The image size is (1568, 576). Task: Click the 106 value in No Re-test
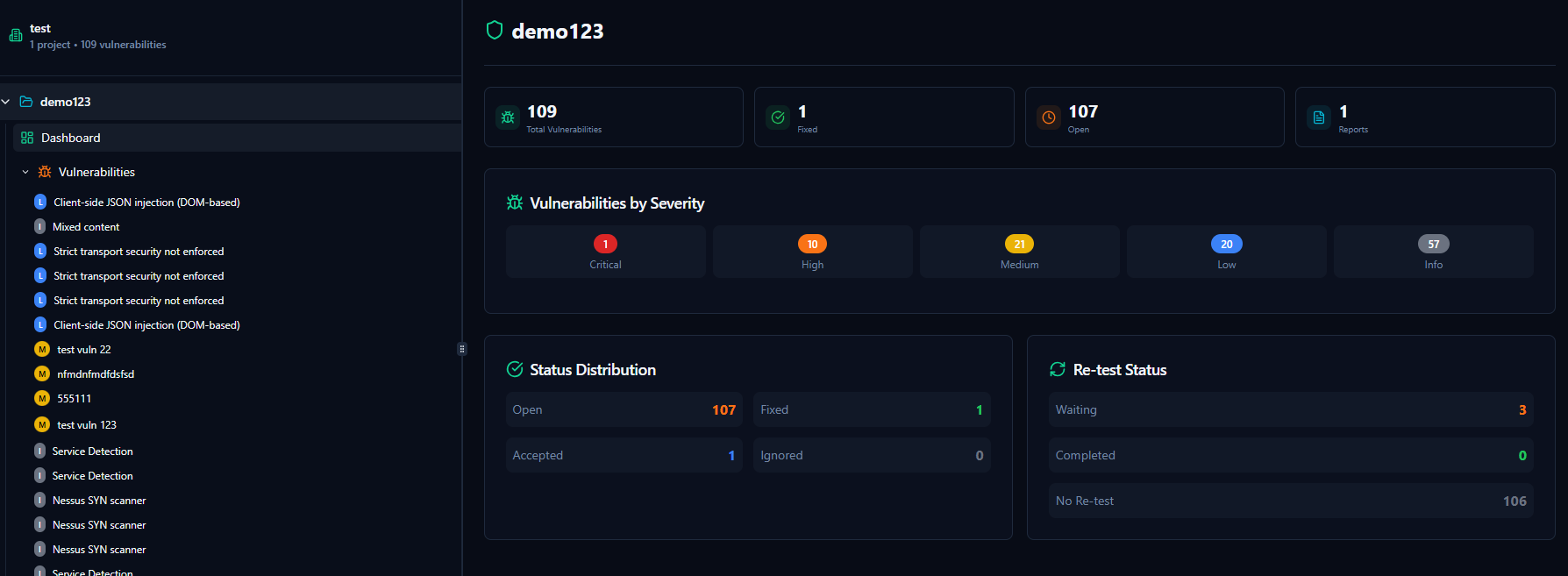(1515, 501)
